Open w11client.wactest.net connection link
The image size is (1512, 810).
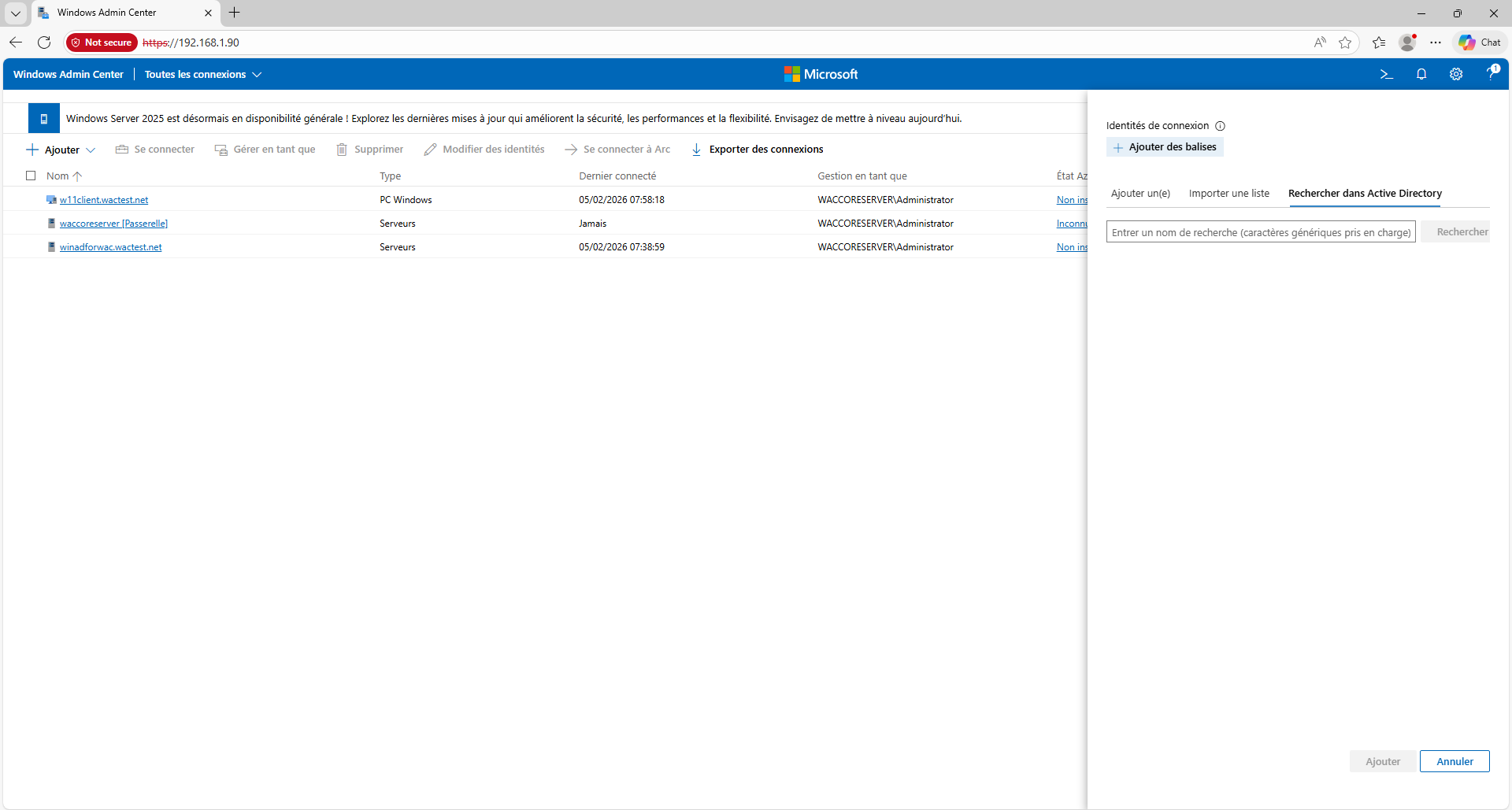(x=104, y=200)
